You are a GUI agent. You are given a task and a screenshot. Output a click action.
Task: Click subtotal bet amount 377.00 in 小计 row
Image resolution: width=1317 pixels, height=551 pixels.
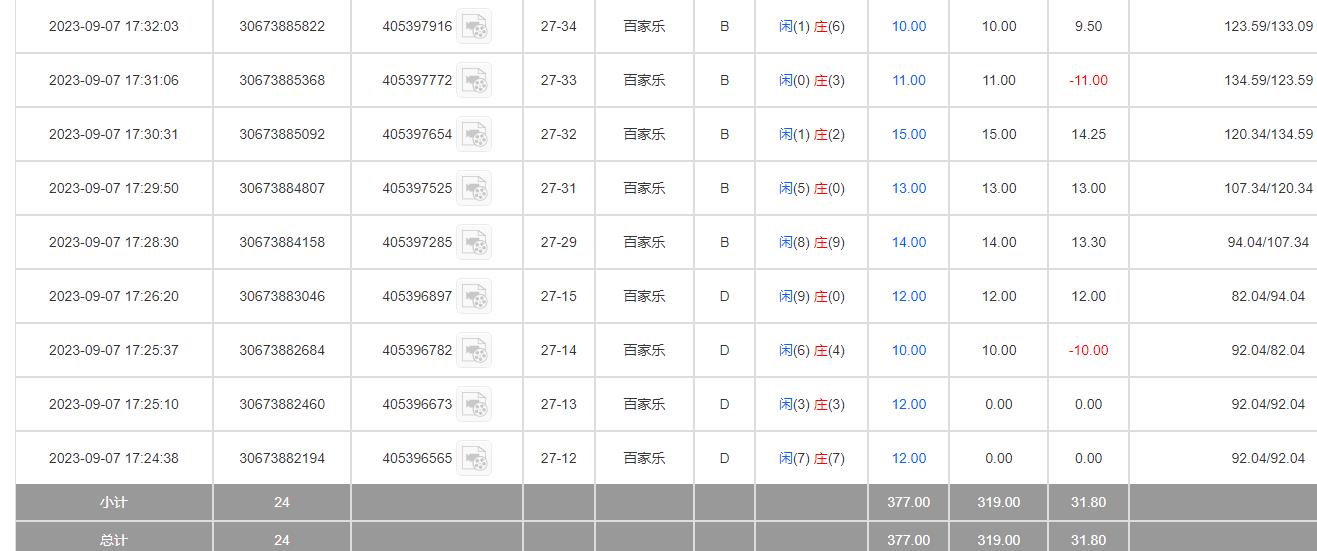pos(909,502)
